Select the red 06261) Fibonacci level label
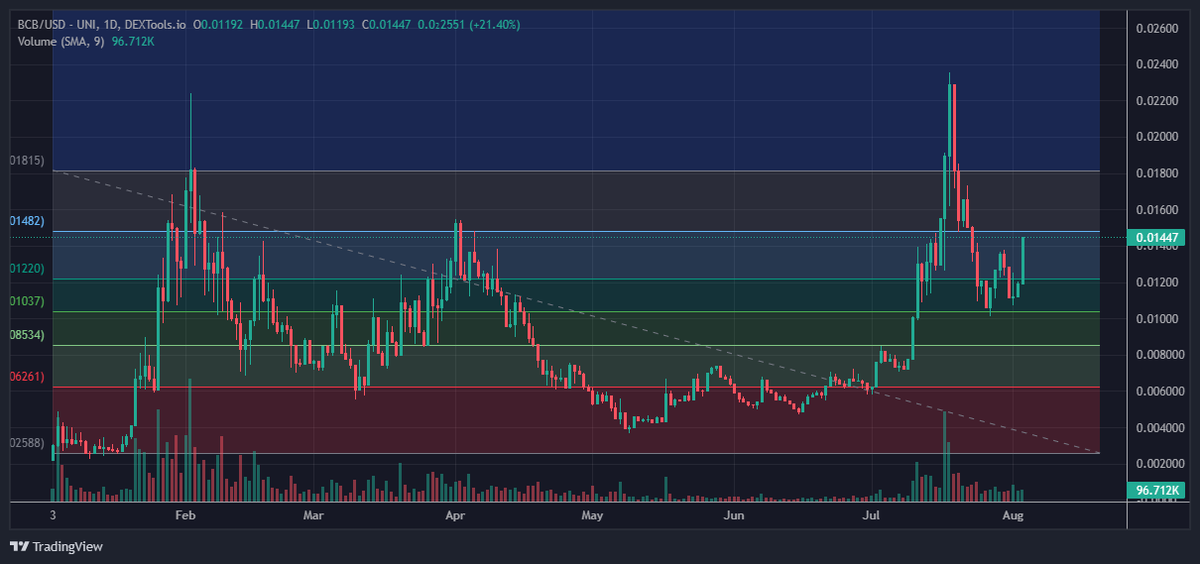The width and height of the screenshot is (1200, 564). click(x=28, y=376)
